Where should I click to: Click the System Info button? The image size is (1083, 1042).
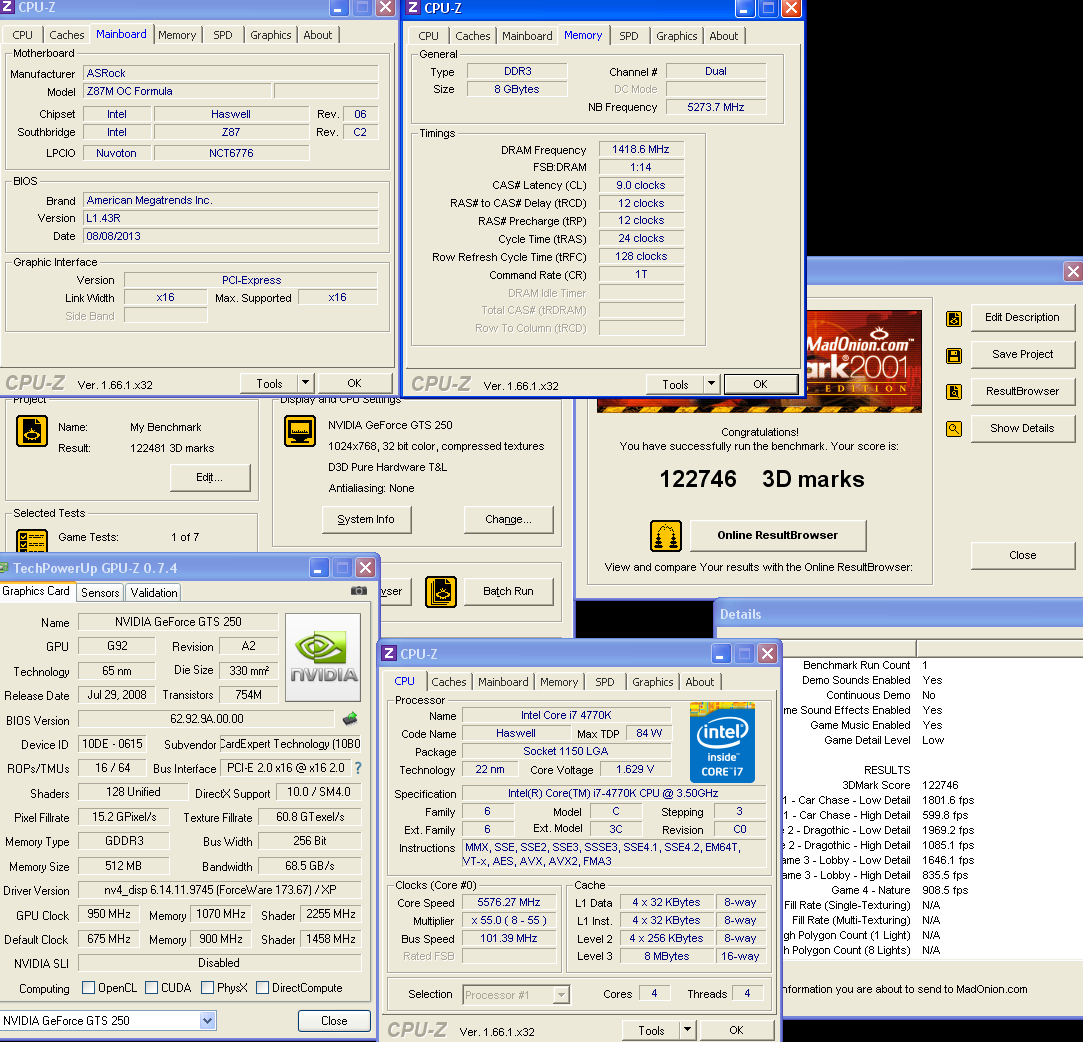click(x=366, y=519)
